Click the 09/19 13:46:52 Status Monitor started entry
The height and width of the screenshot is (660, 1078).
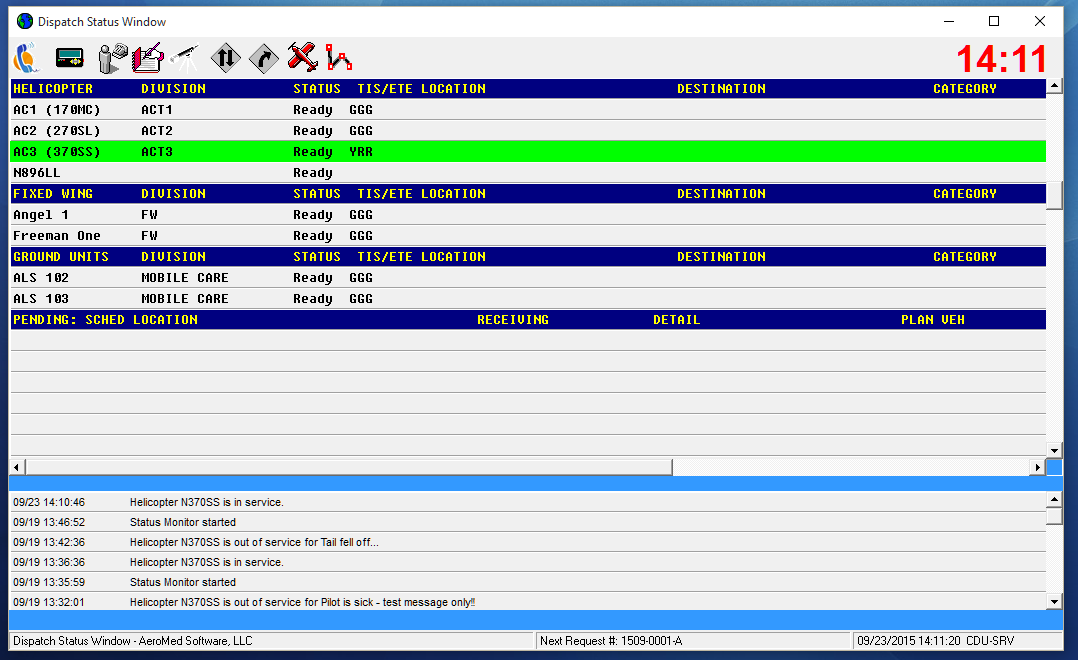(528, 522)
